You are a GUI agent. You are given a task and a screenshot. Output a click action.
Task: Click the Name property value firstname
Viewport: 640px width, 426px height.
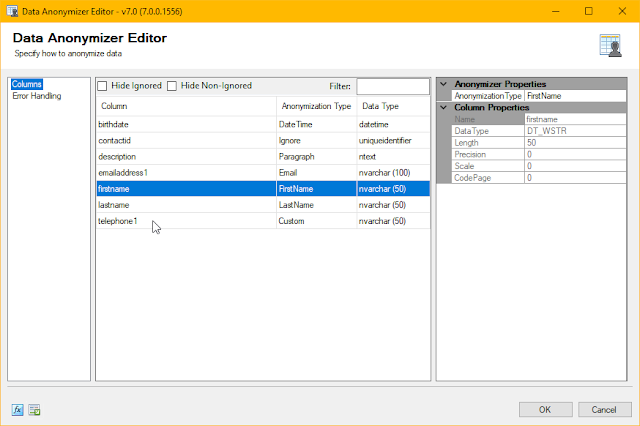(x=575, y=120)
